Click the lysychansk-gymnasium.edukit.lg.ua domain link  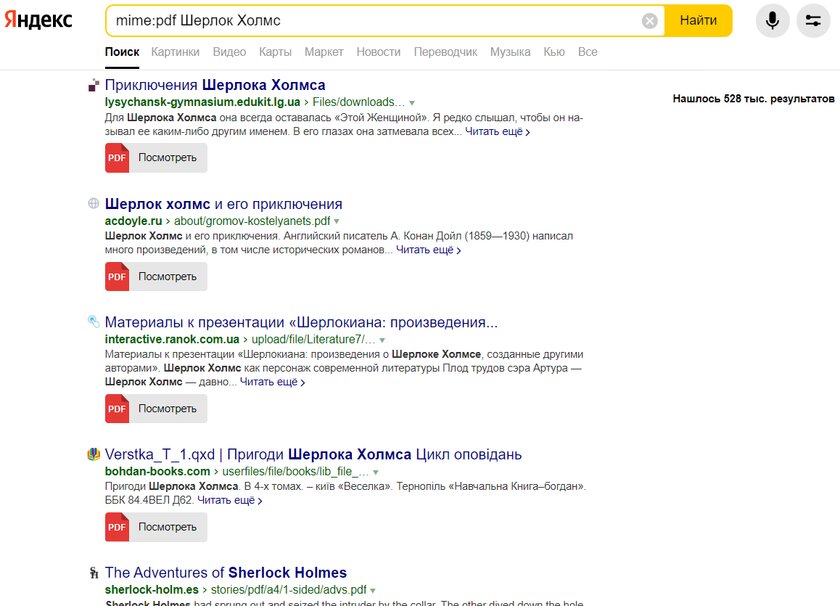(x=202, y=102)
